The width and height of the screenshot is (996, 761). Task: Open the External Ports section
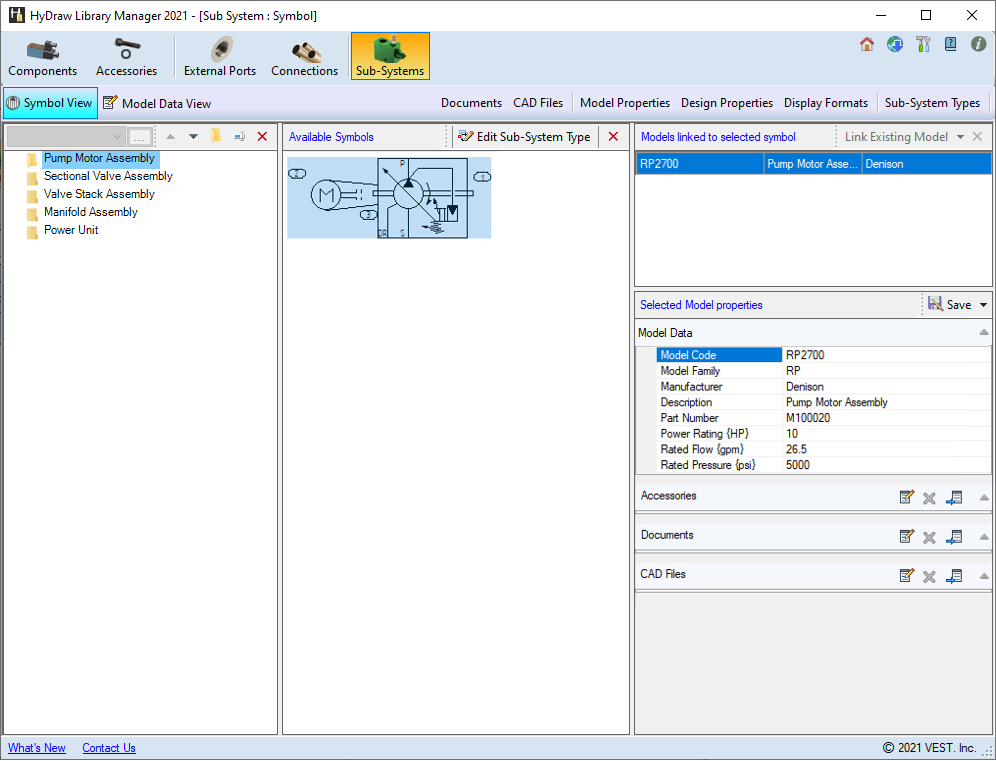point(220,57)
